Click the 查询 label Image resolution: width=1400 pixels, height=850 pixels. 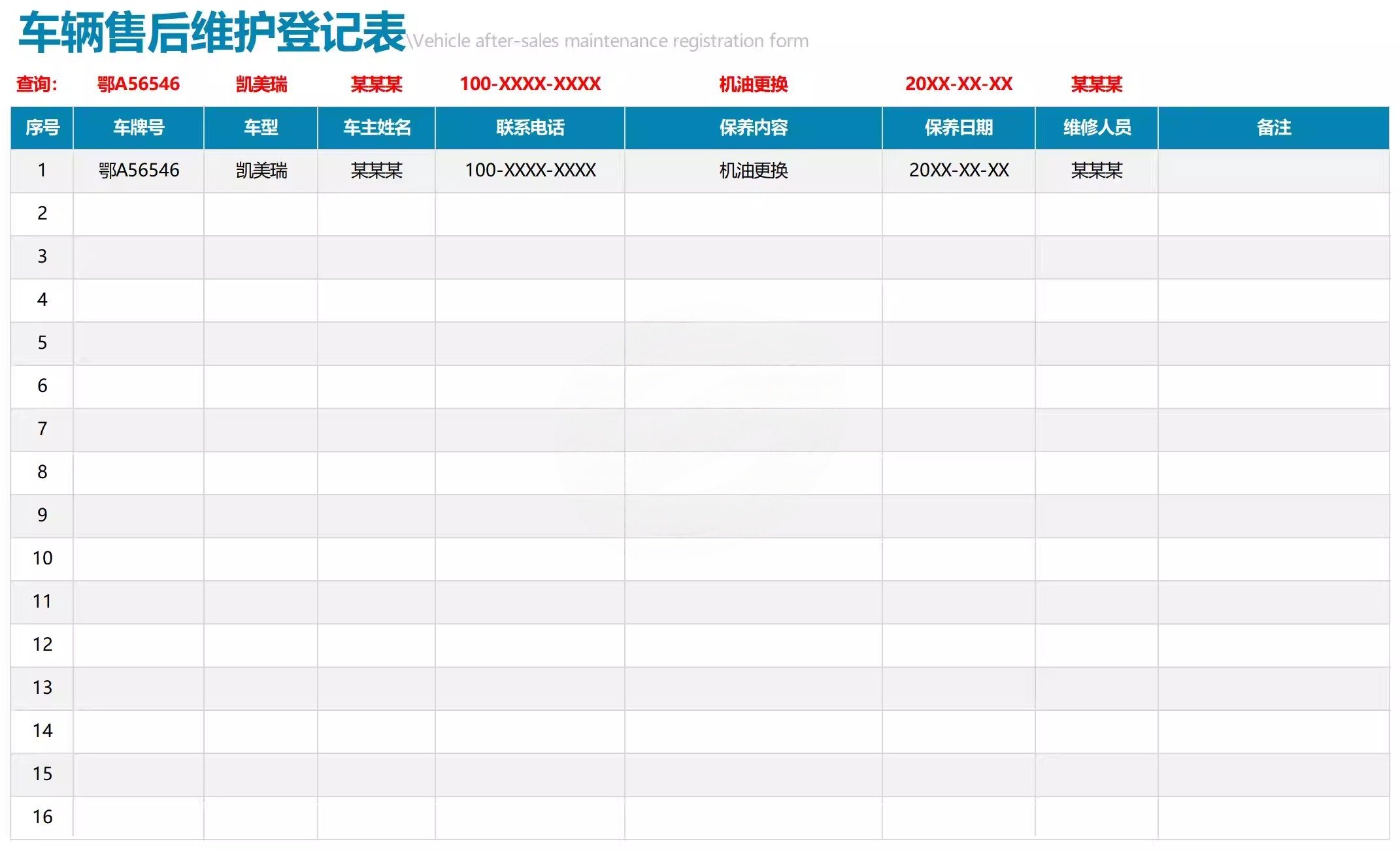(x=37, y=84)
